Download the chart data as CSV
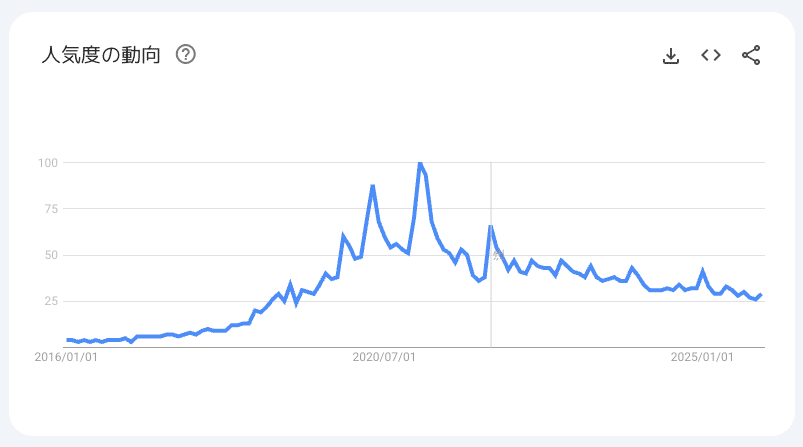This screenshot has width=803, height=447. 671,55
